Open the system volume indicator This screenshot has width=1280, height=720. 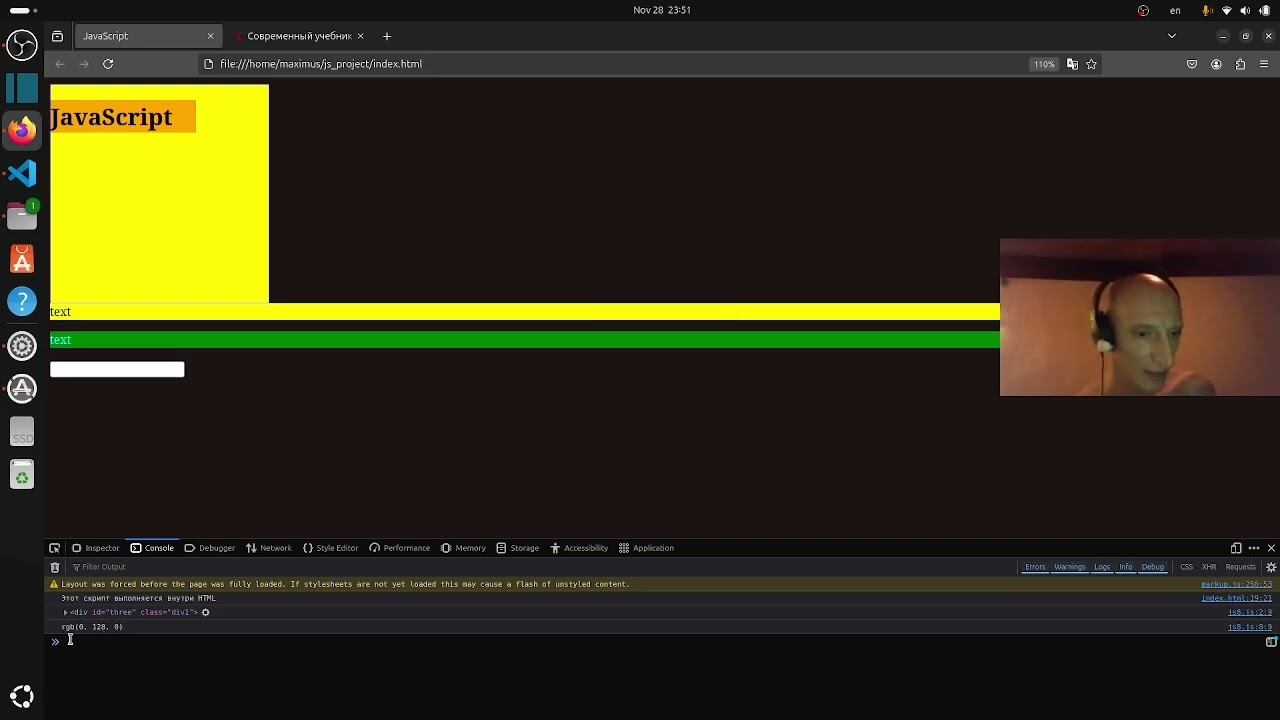coord(1245,10)
